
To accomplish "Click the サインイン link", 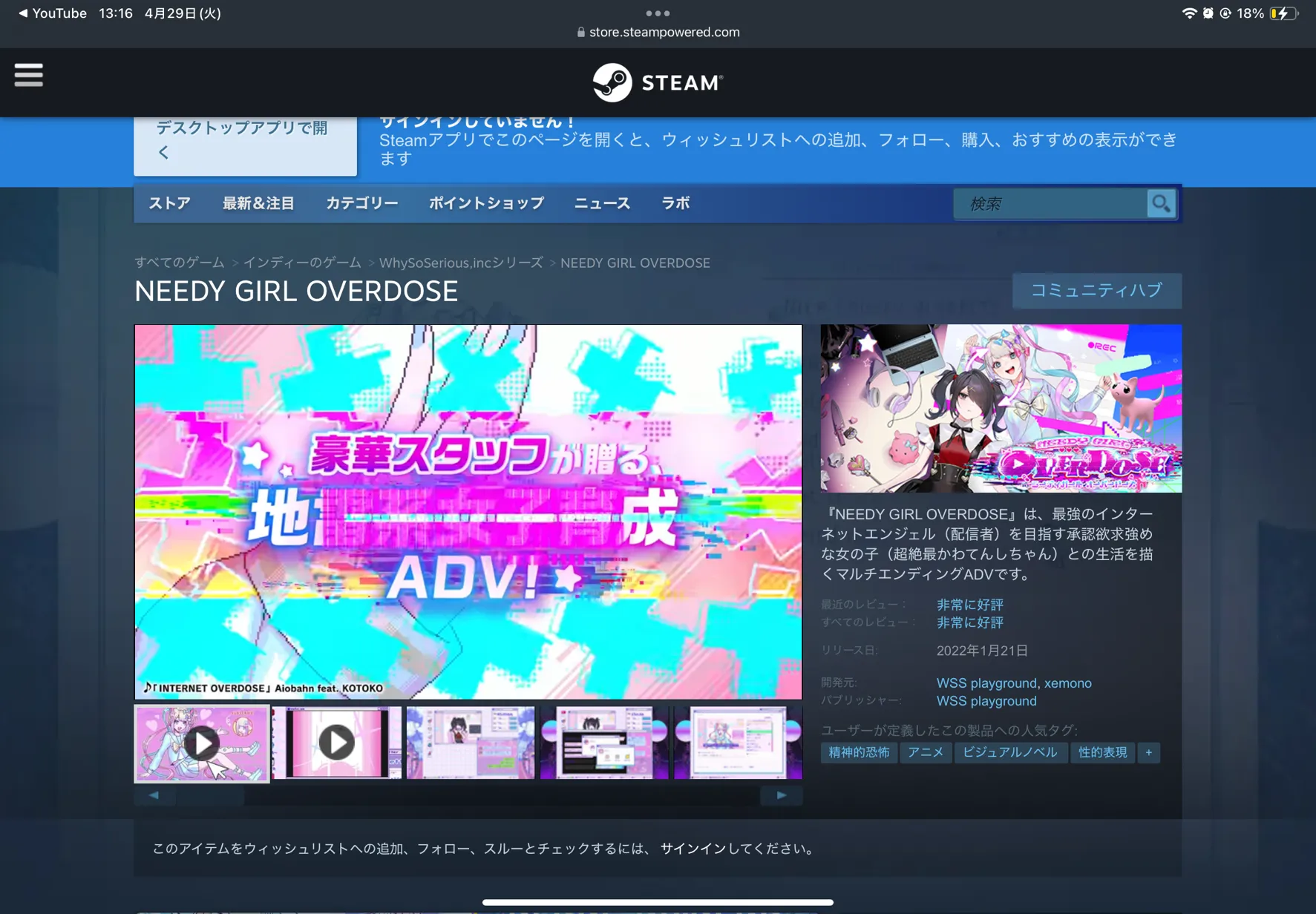I will [x=693, y=849].
